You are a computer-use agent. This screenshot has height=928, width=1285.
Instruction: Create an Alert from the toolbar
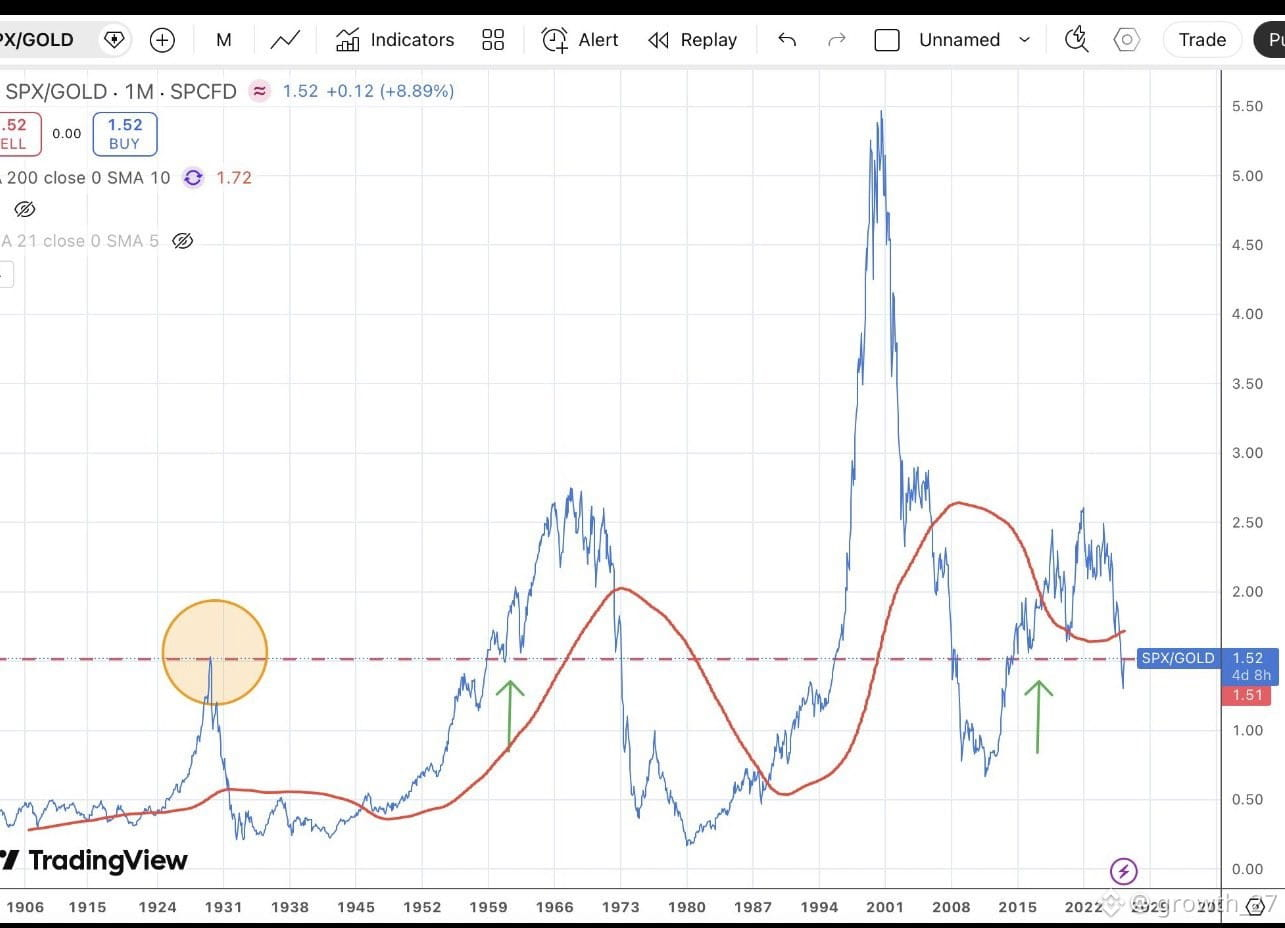[x=580, y=40]
